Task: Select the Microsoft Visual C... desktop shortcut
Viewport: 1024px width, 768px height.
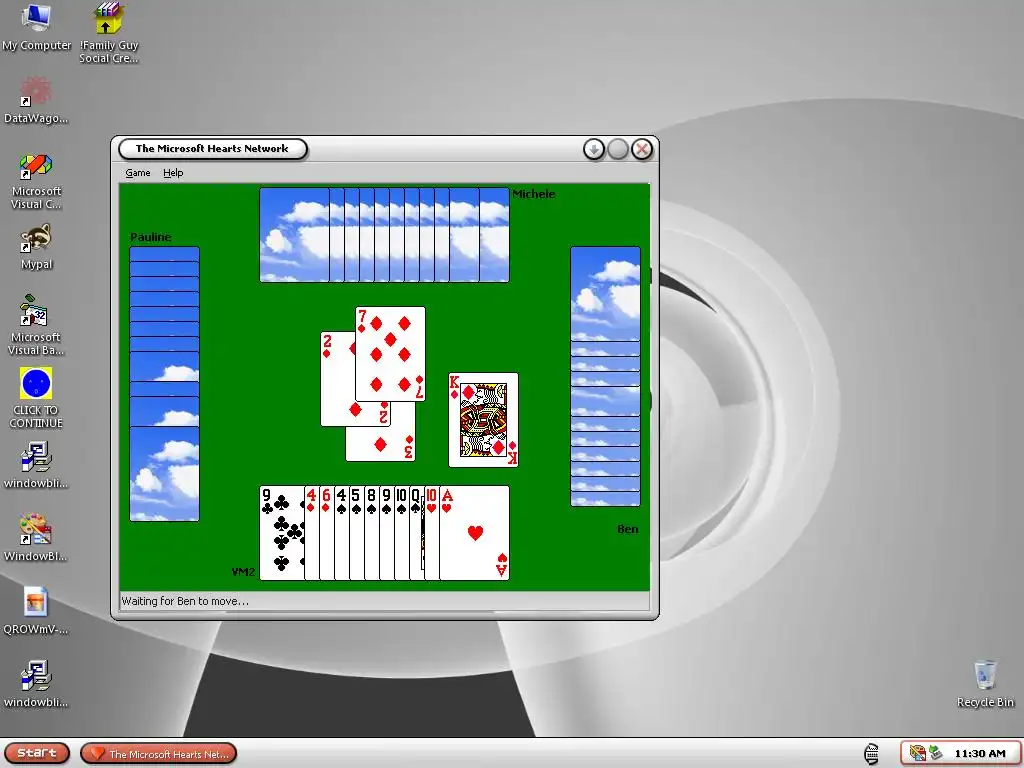Action: (36, 182)
